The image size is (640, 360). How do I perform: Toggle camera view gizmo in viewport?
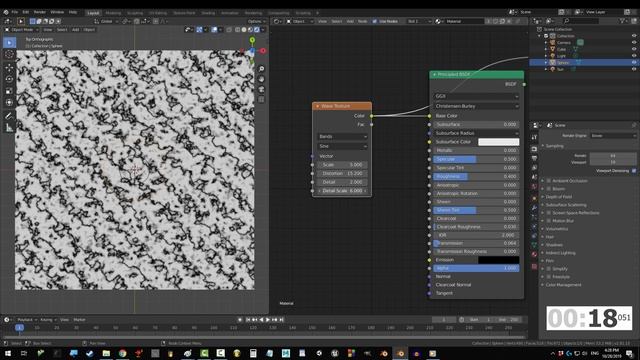point(261,89)
